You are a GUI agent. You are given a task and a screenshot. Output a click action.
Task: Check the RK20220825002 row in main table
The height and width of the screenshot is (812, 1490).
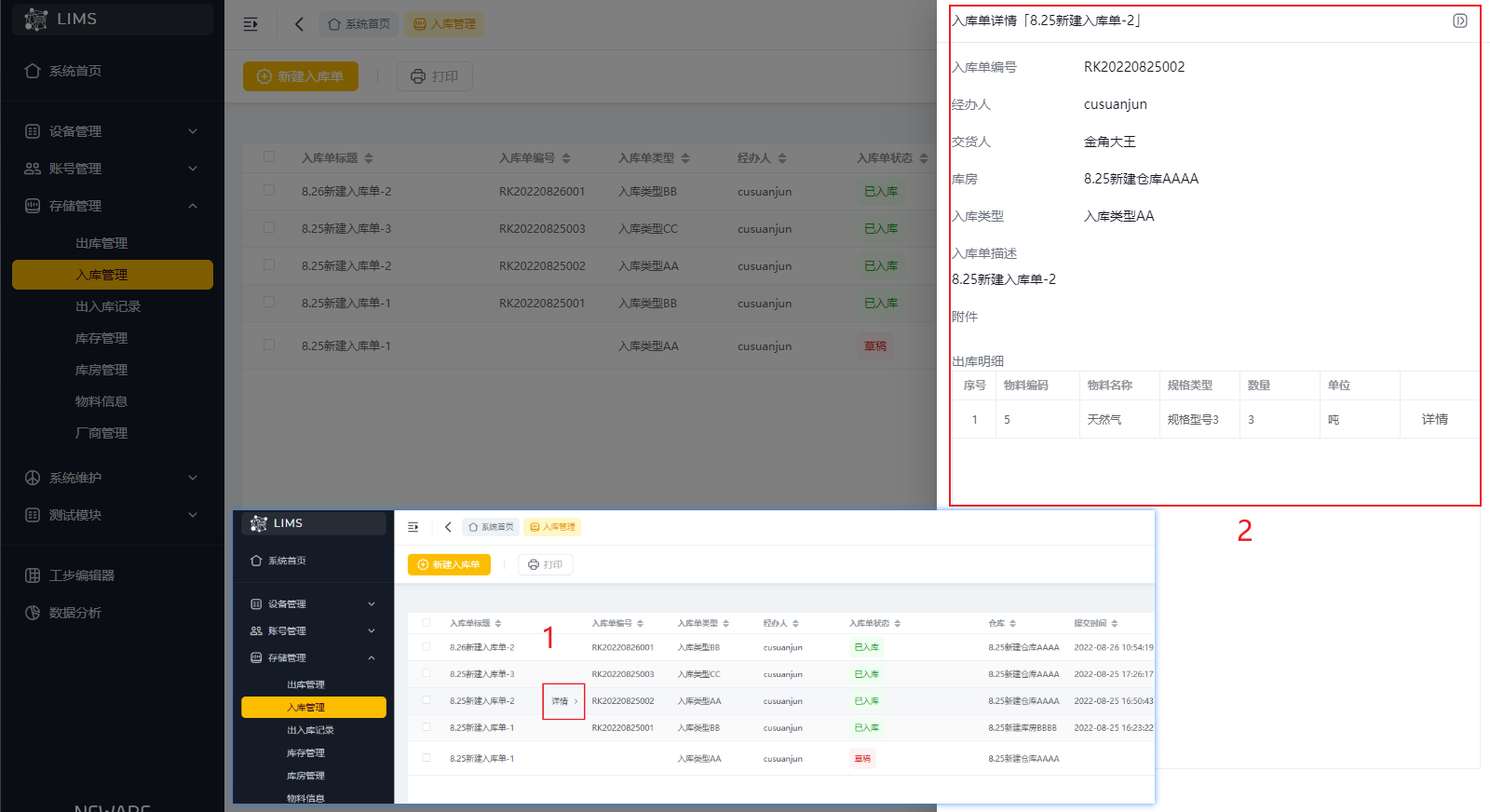pyautogui.click(x=269, y=264)
